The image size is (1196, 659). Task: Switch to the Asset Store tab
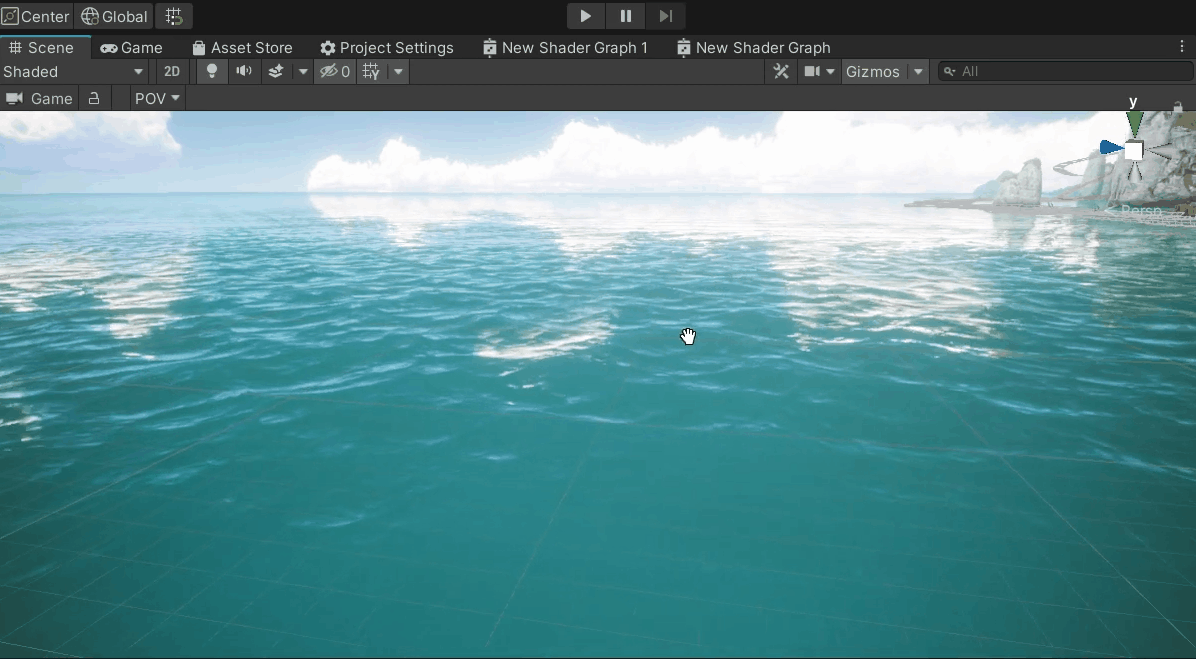241,47
